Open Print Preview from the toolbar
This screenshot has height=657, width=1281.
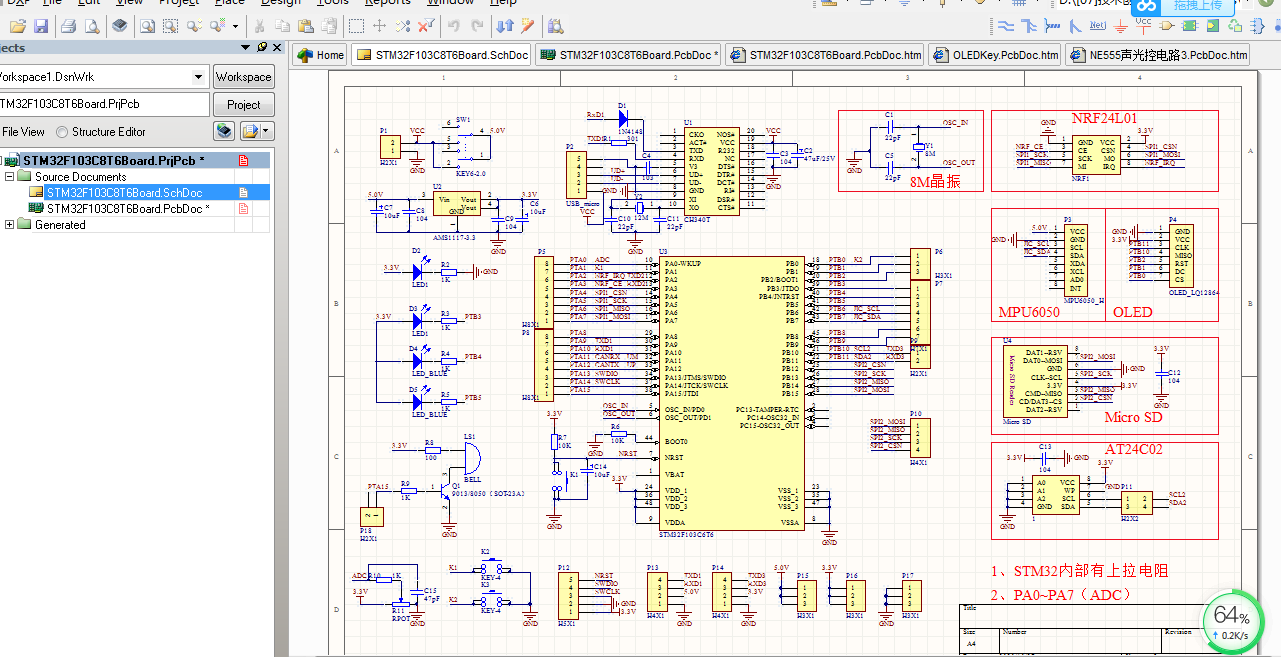click(92, 26)
